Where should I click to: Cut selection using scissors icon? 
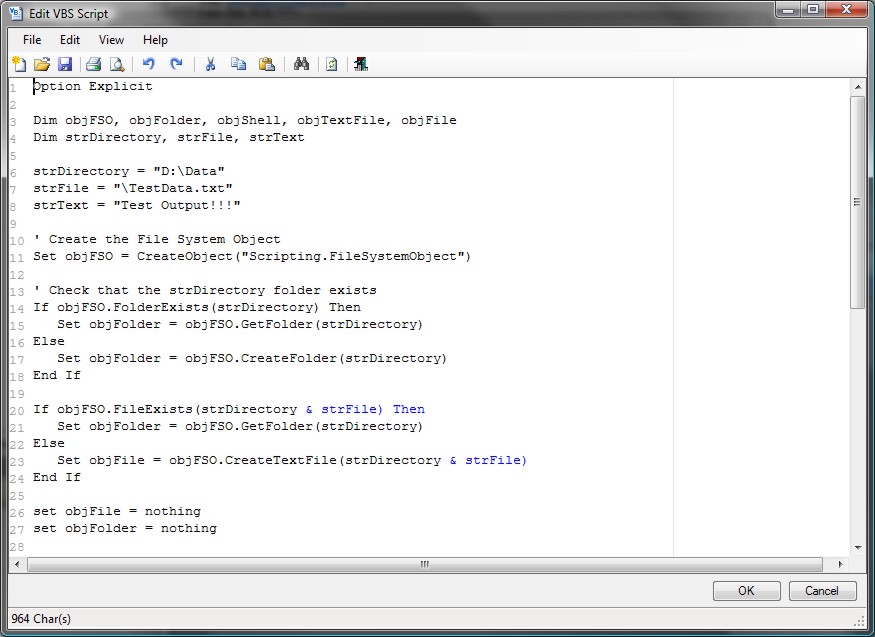click(x=210, y=64)
